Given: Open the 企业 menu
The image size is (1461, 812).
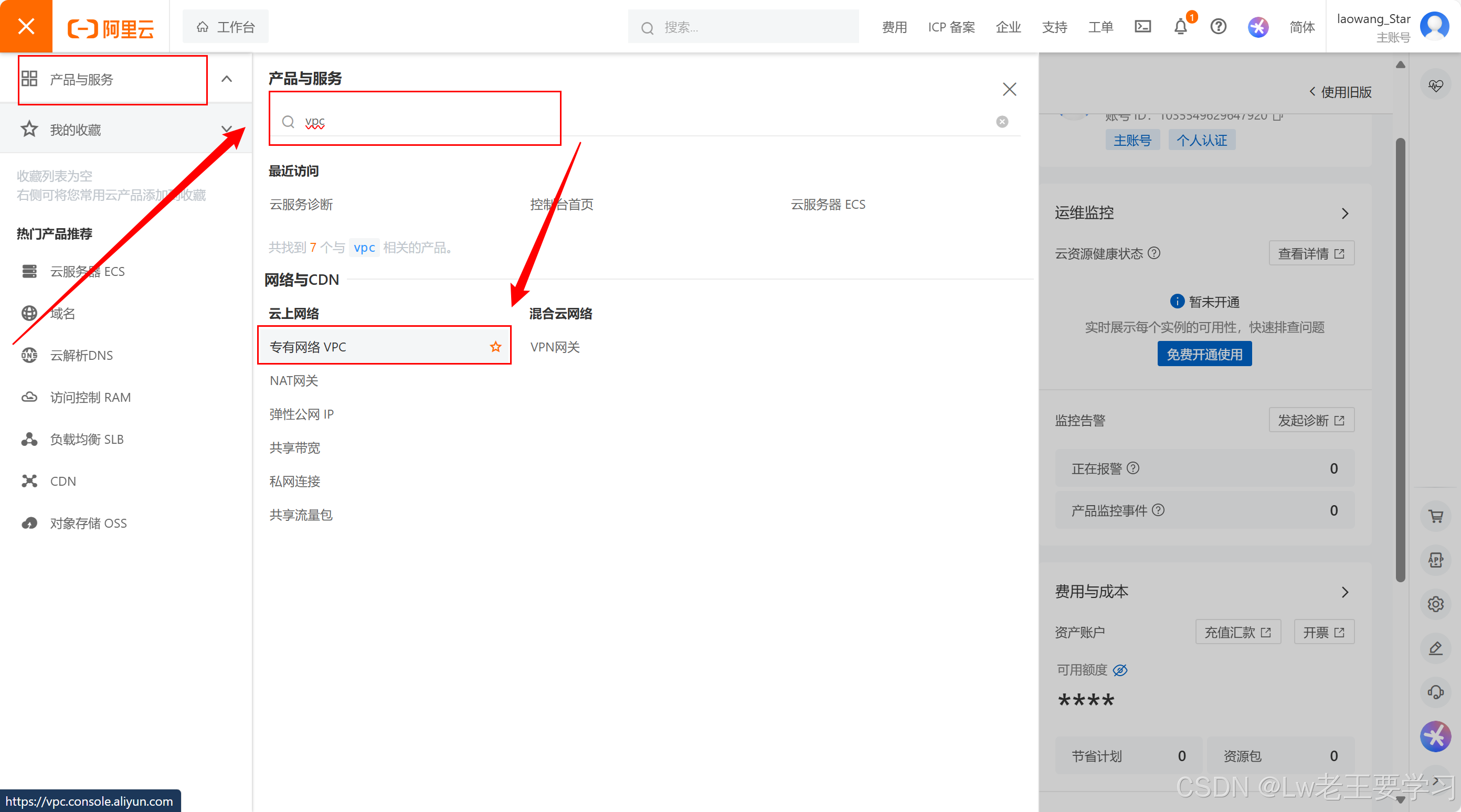Looking at the screenshot, I should [x=1008, y=27].
